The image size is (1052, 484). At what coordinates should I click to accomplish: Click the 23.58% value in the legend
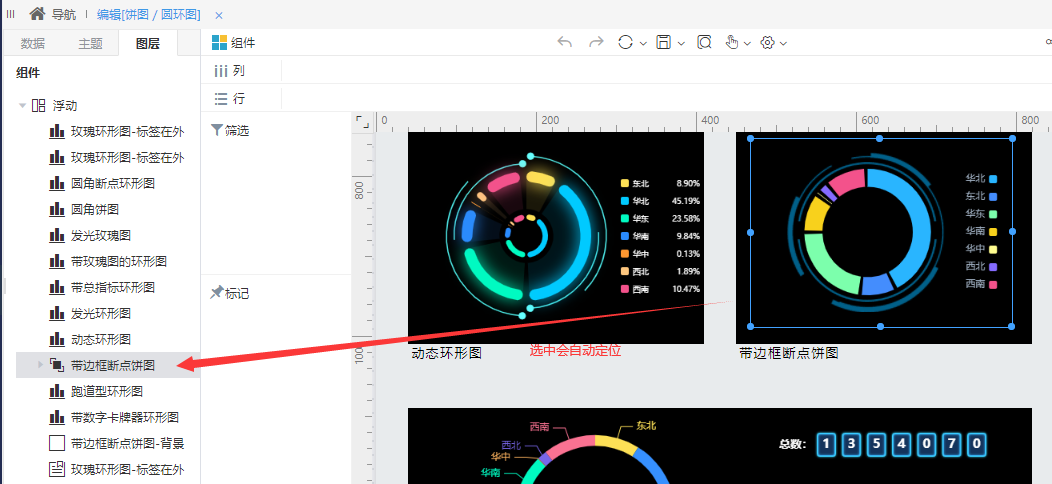pos(686,218)
